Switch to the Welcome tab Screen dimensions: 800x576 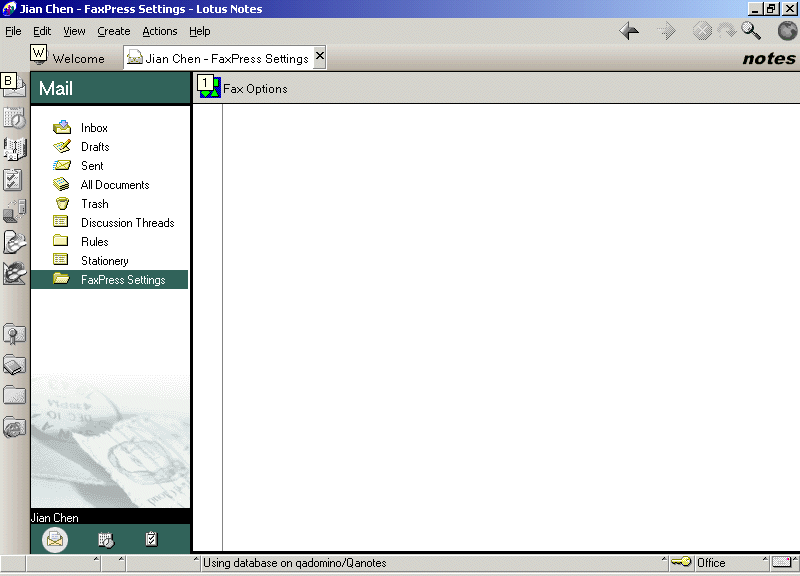(x=78, y=58)
